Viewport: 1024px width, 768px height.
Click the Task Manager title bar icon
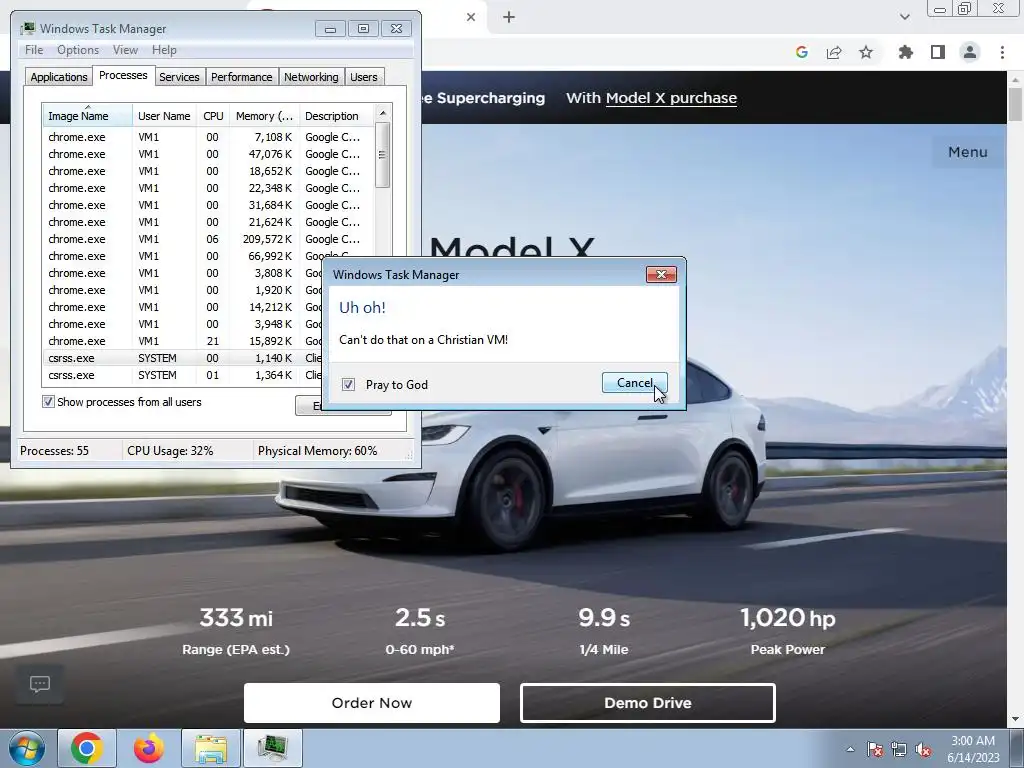(x=27, y=29)
